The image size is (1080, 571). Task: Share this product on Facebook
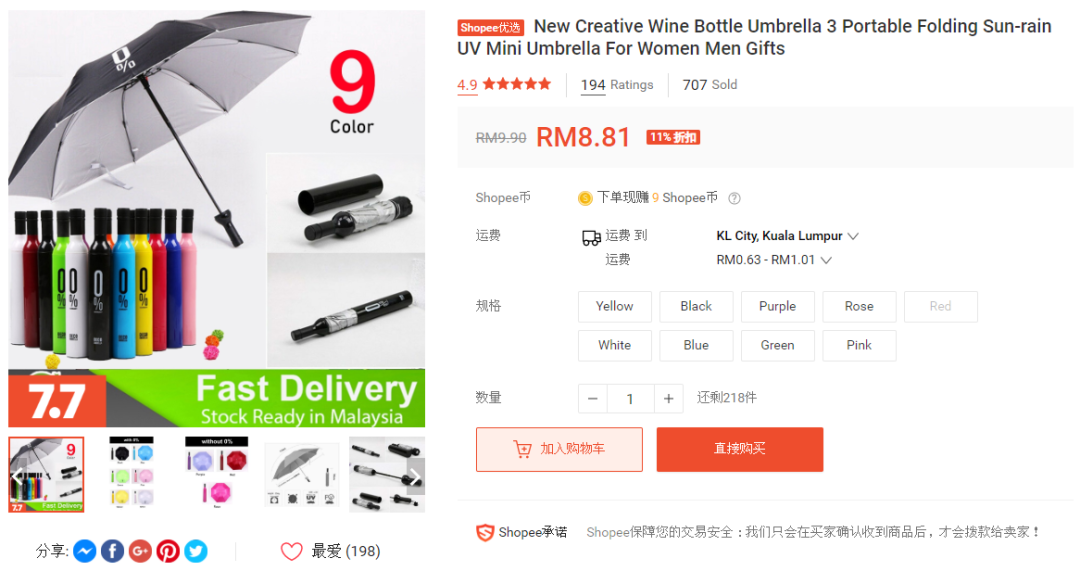pyautogui.click(x=113, y=551)
